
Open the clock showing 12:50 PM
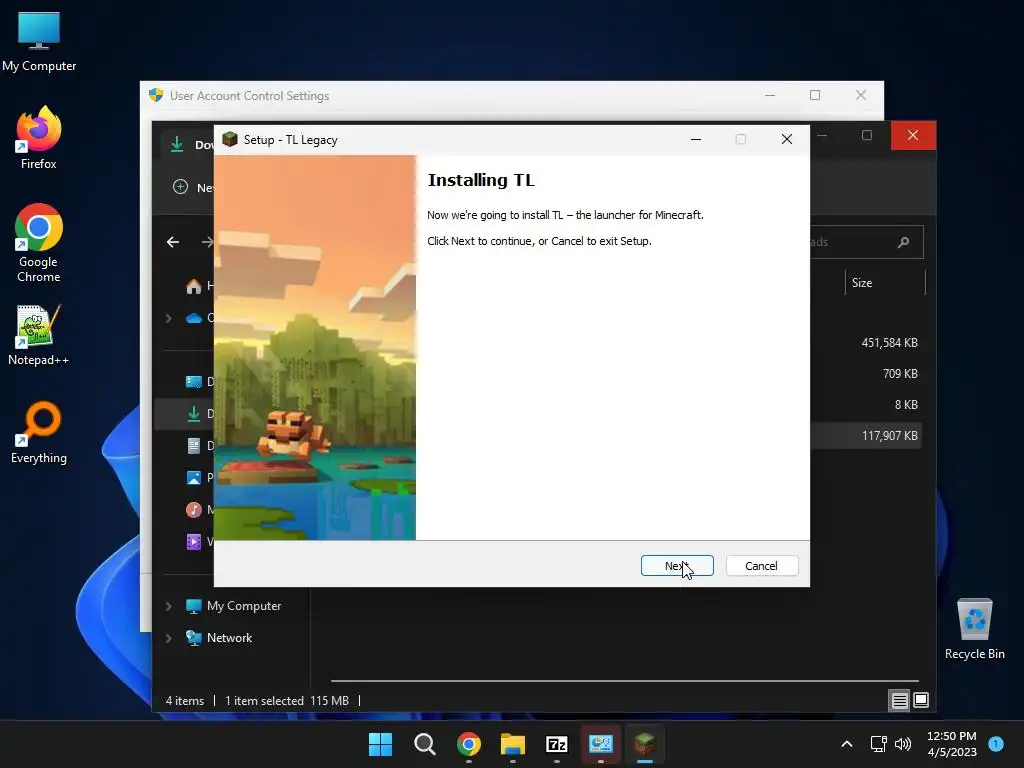point(952,744)
